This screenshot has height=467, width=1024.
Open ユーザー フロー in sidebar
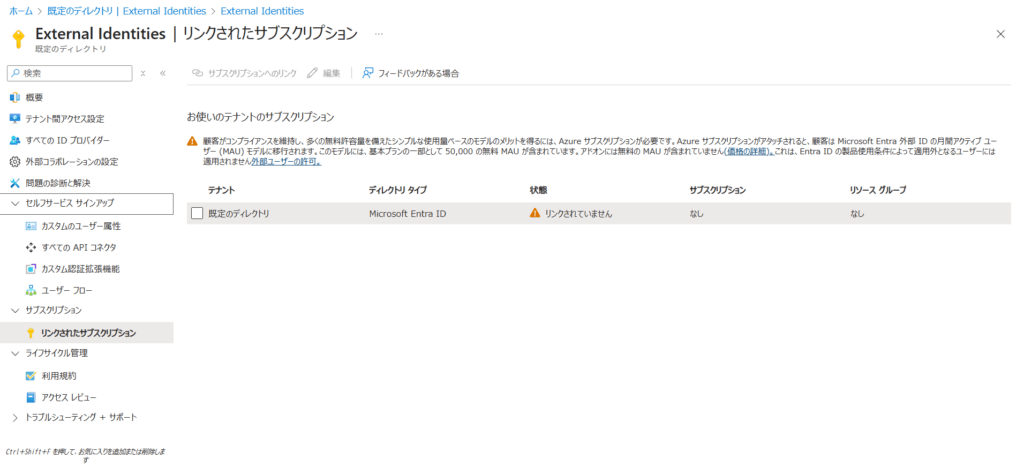[x=67, y=290]
